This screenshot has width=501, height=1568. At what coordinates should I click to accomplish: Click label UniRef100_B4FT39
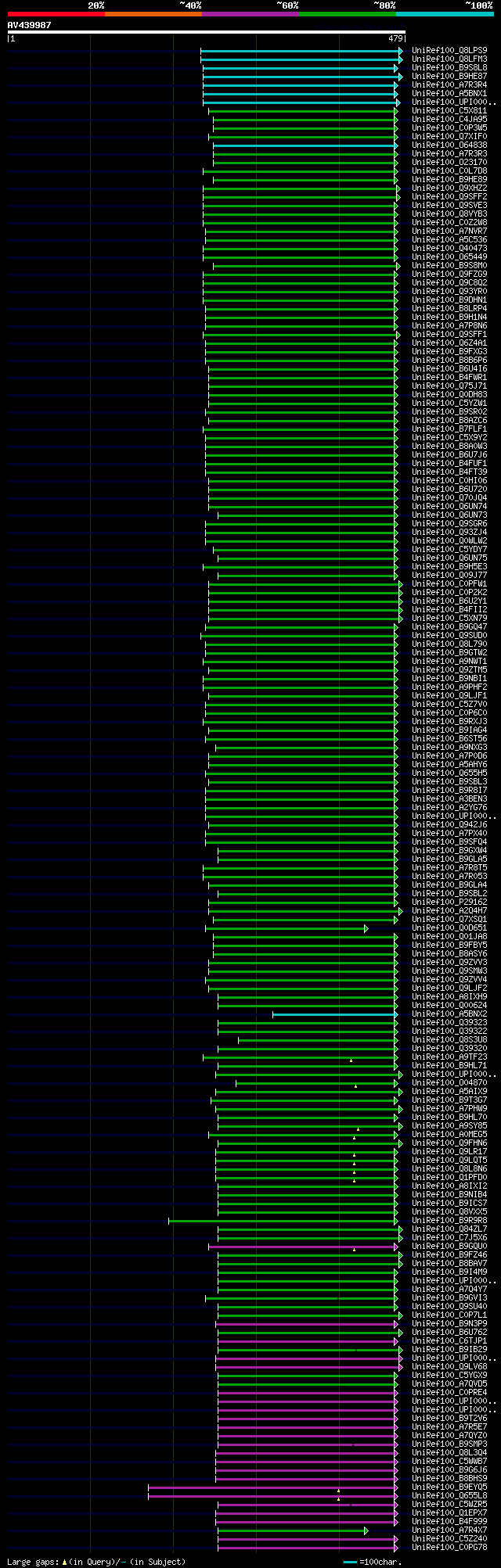(x=449, y=472)
